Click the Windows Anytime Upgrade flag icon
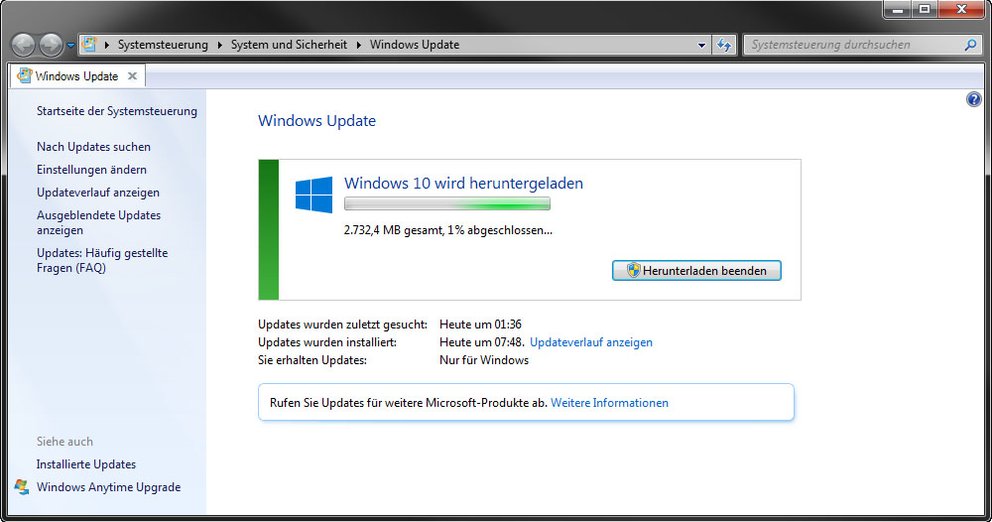Image resolution: width=992 pixels, height=522 pixels. click(x=22, y=487)
